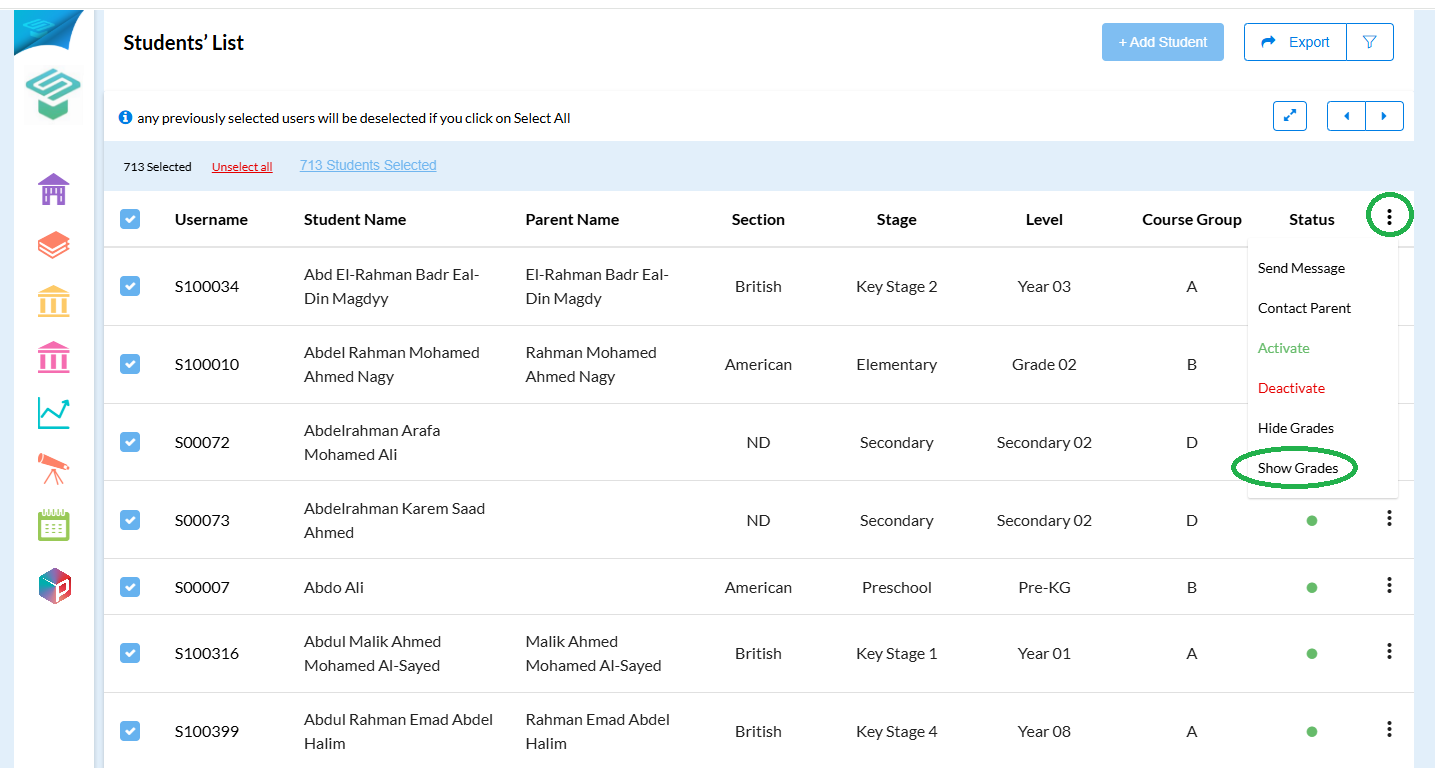Click student name Abdelrahman Arafa Mohamed Ali

pos(372,442)
